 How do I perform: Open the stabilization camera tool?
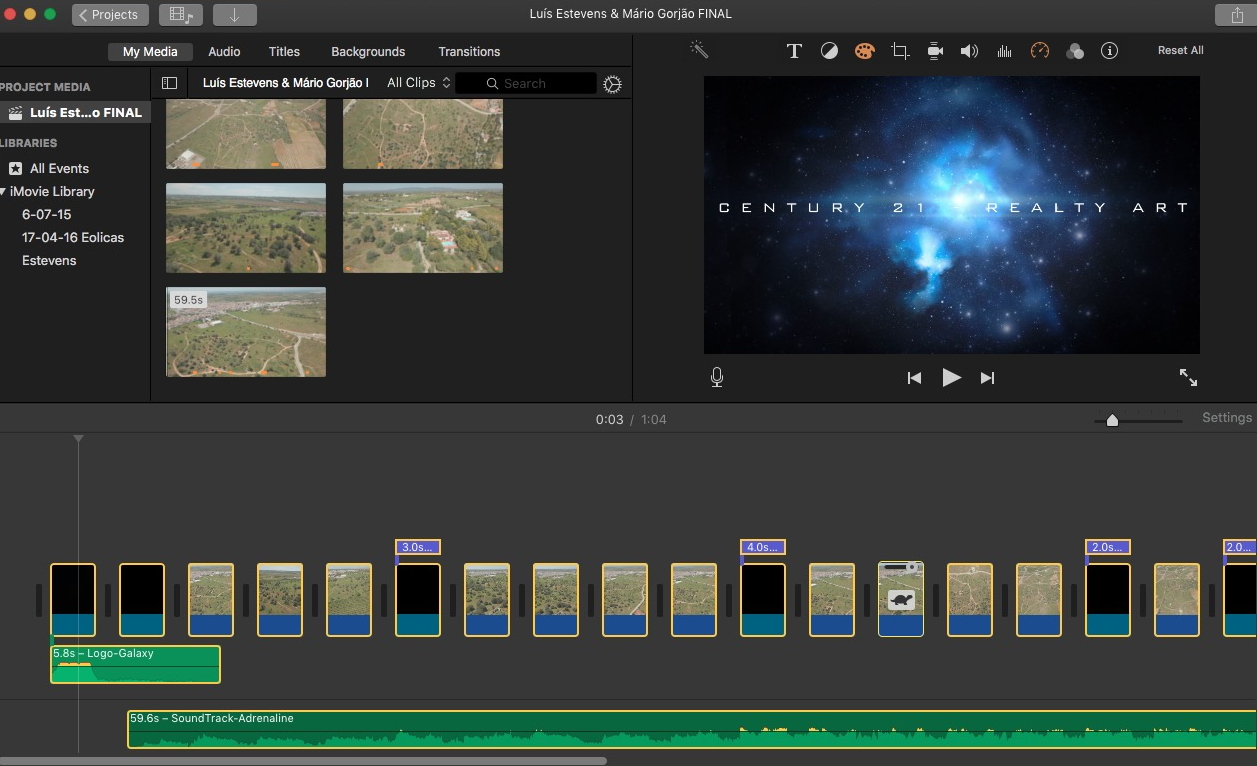point(935,51)
